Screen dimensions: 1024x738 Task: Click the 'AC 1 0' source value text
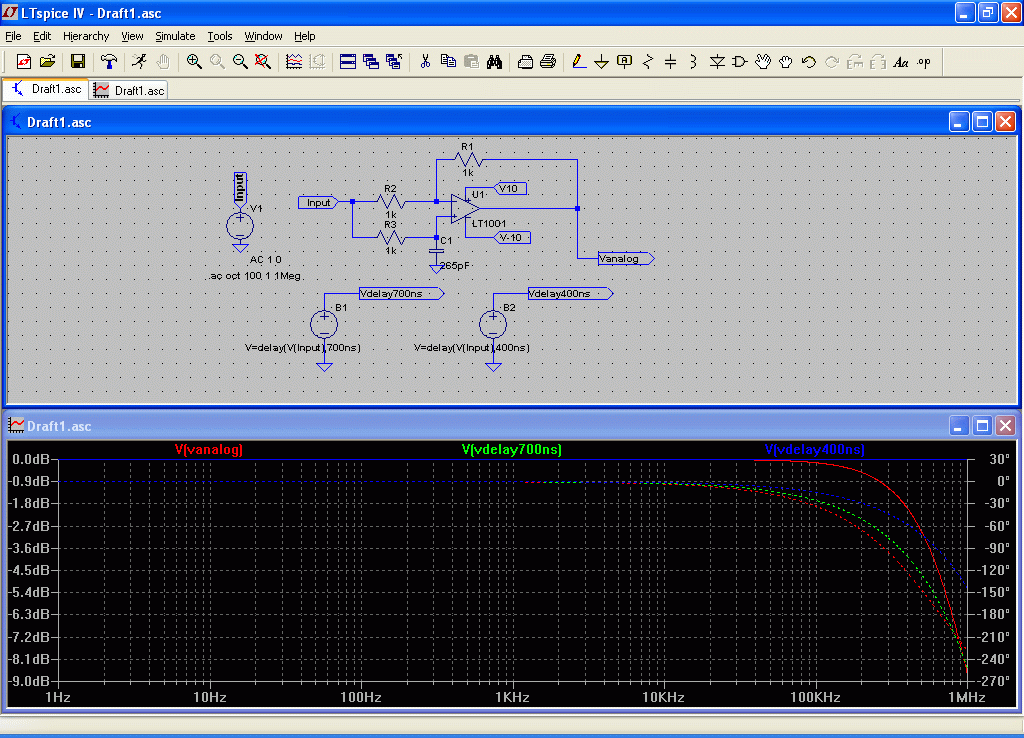265,260
